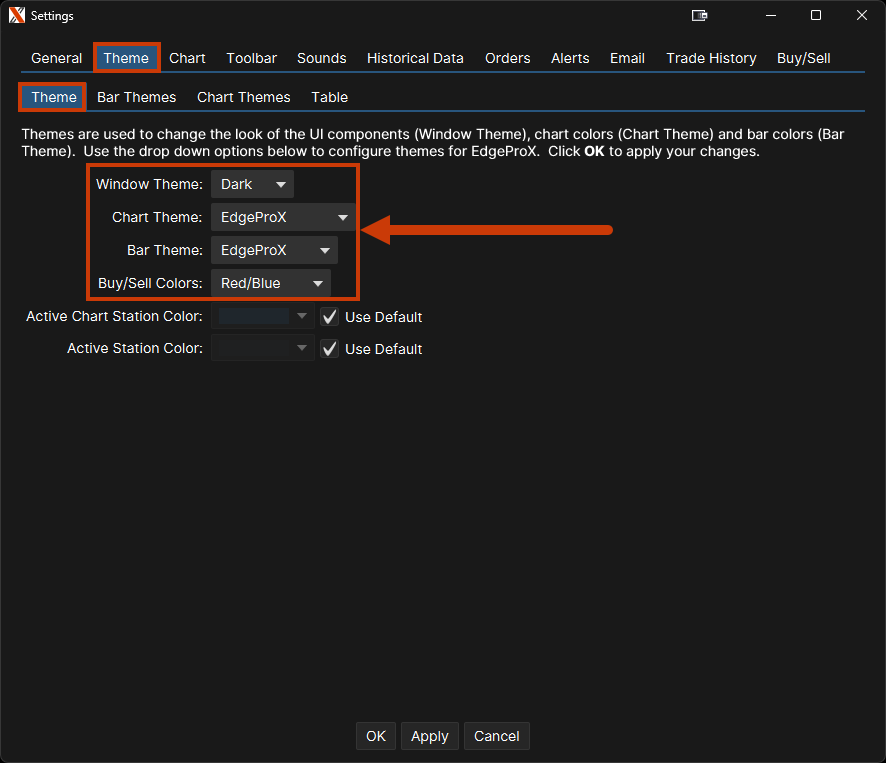Switch to the General tab
Image resolution: width=886 pixels, height=763 pixels.
tap(57, 58)
